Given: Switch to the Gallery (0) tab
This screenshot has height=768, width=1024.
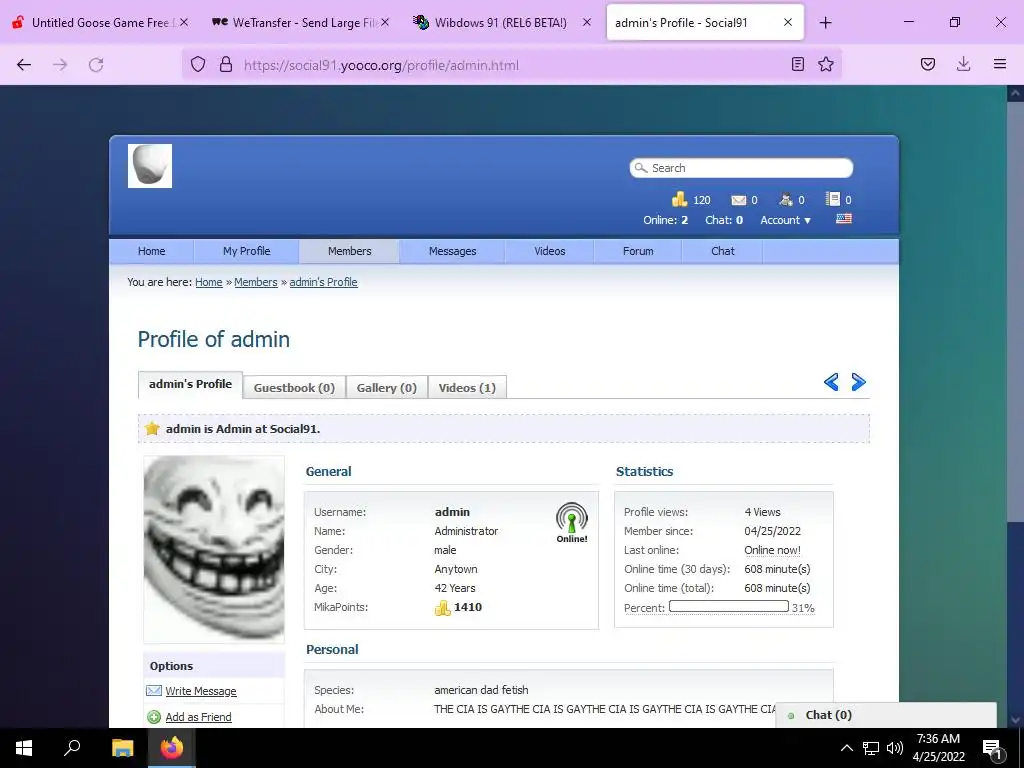Looking at the screenshot, I should [387, 387].
